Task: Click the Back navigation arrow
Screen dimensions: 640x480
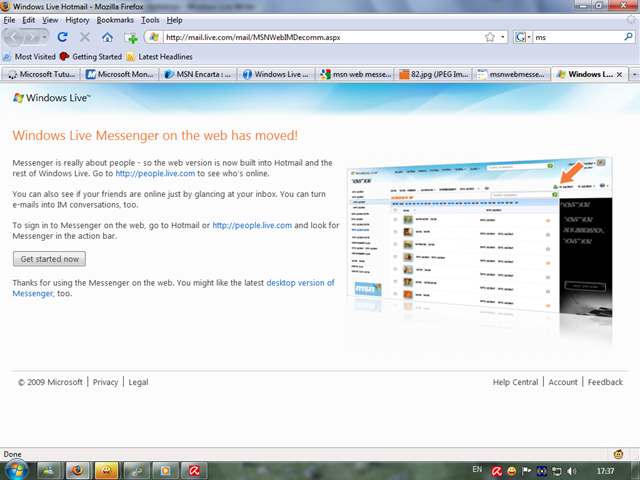Action: coord(16,37)
